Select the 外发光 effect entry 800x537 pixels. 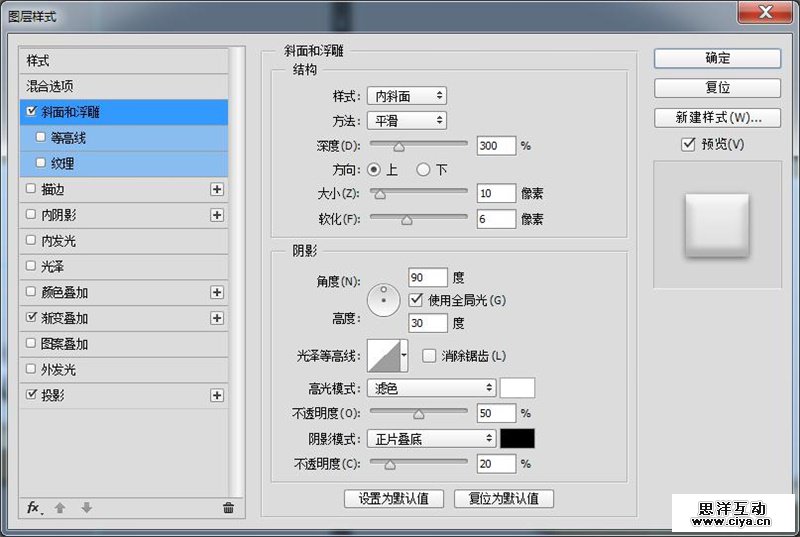58,370
